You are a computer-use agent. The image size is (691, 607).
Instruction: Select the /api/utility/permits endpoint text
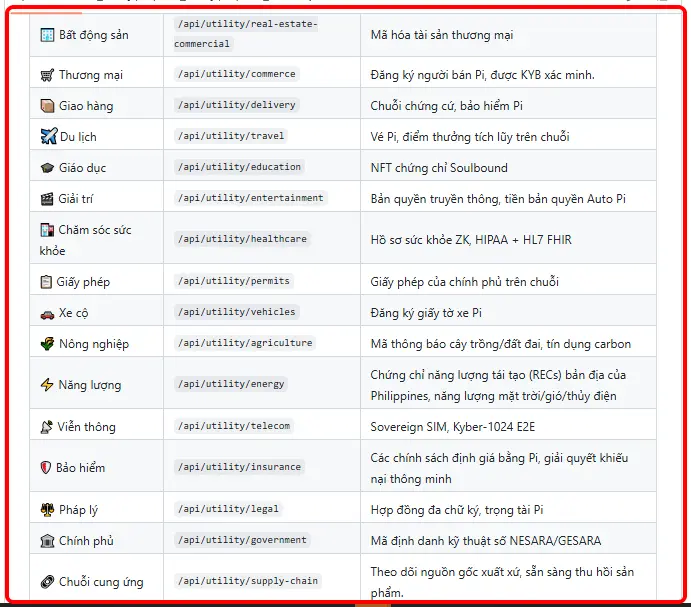tap(234, 281)
